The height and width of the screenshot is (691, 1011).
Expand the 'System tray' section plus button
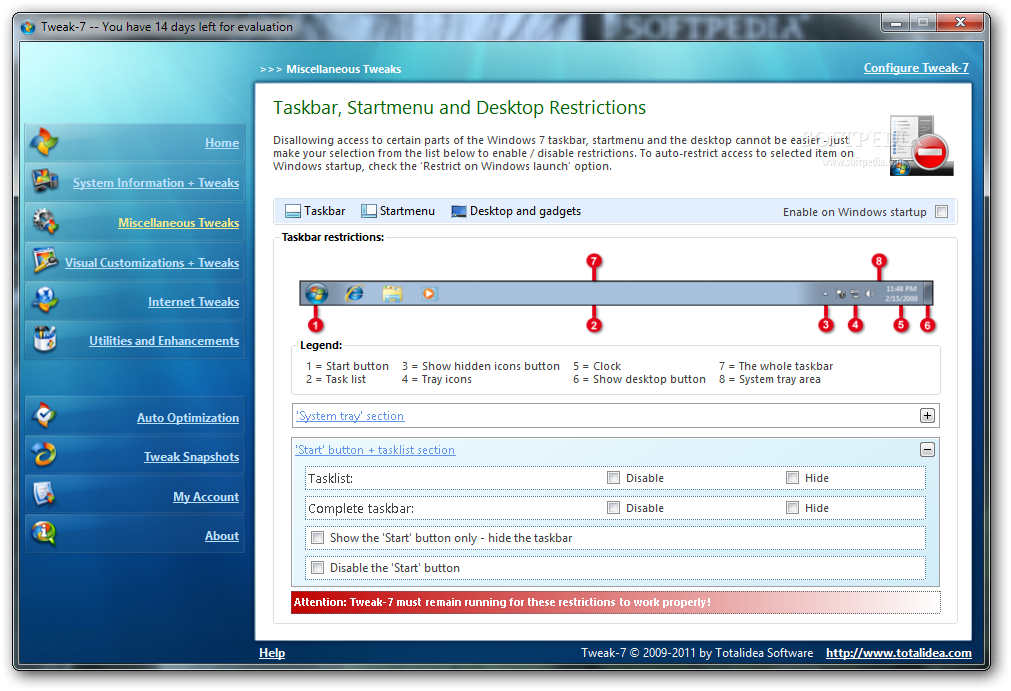[927, 416]
